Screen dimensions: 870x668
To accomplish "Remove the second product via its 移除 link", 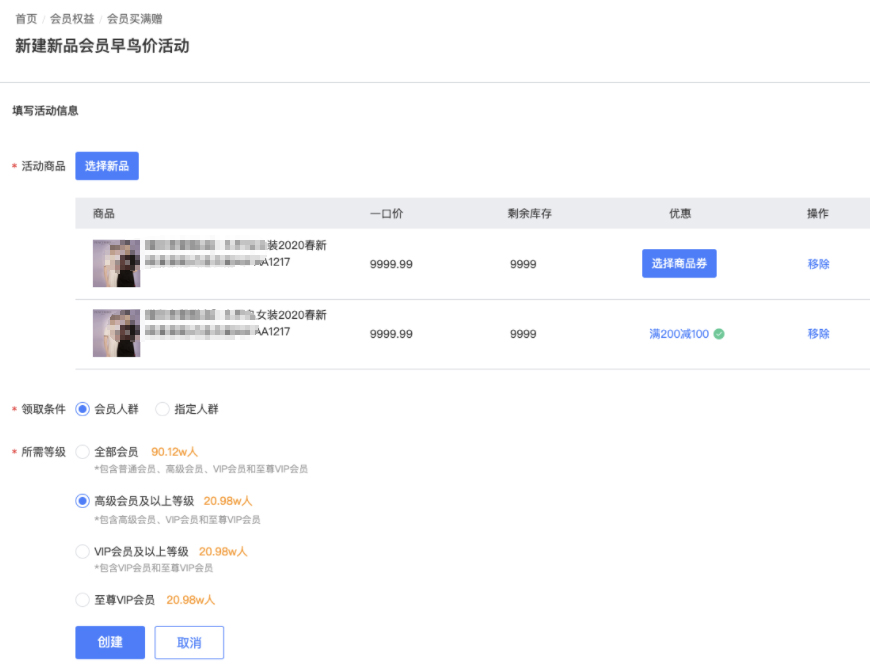I will (818, 333).
